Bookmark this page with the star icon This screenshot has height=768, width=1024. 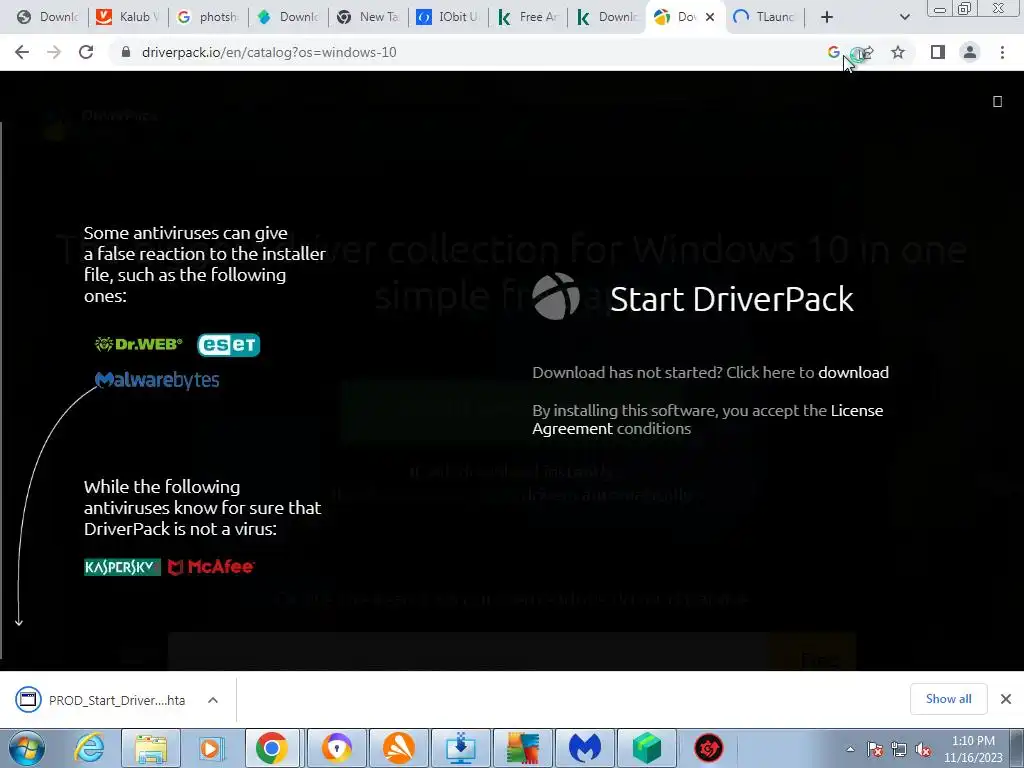[898, 52]
